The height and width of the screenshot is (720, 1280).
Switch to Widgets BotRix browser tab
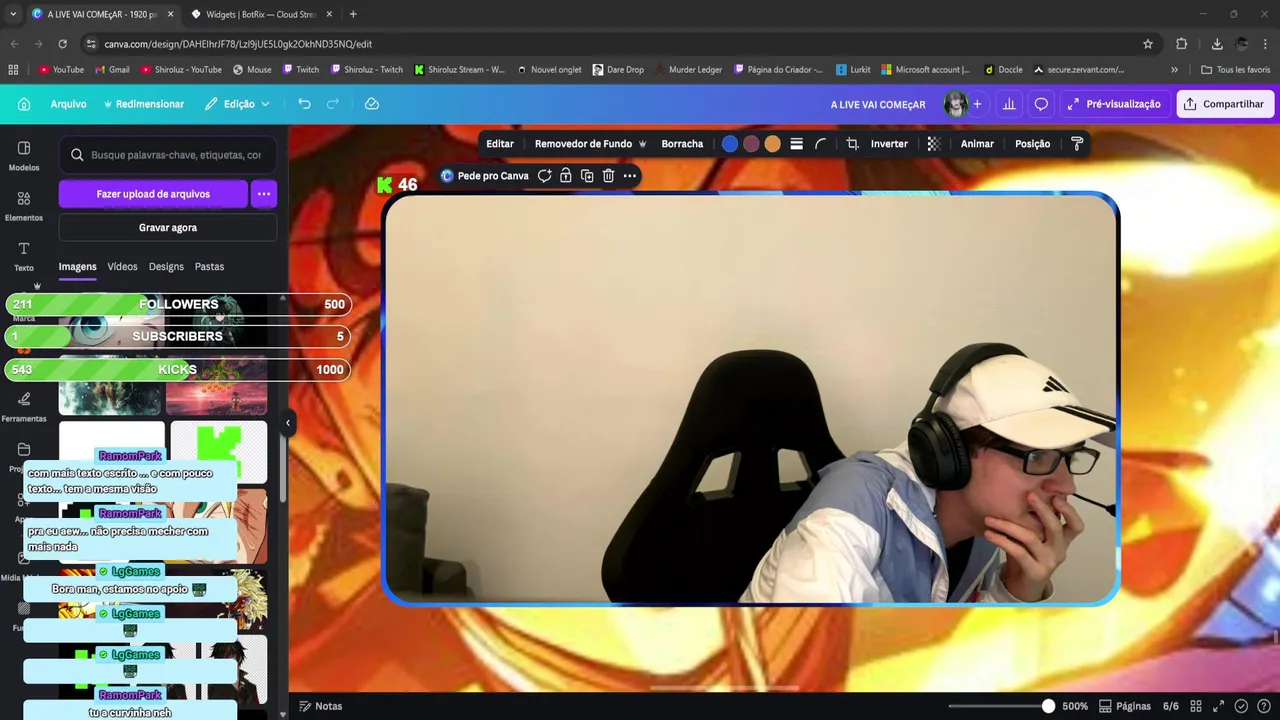262,14
